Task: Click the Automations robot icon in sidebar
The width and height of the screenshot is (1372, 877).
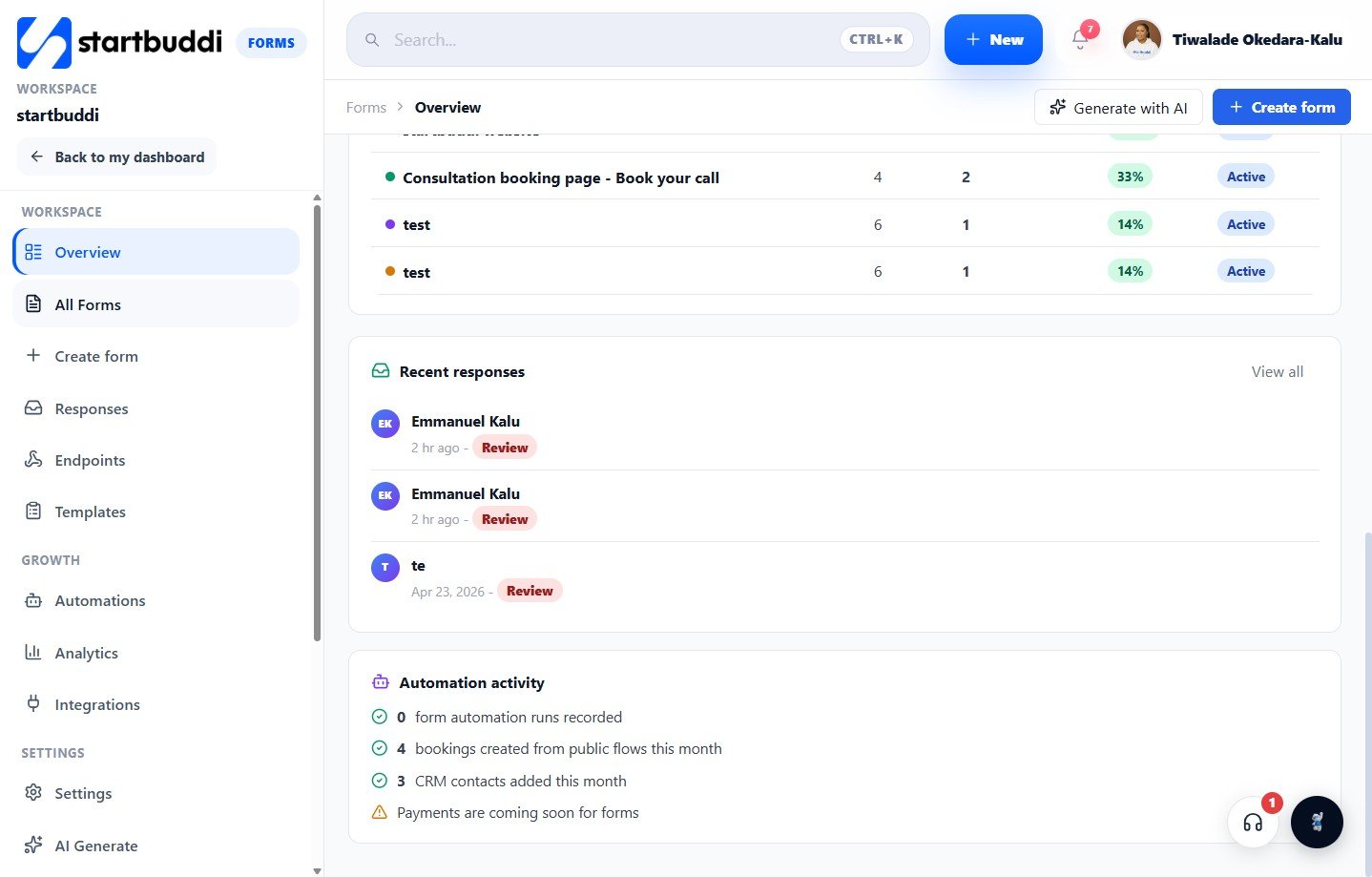Action: (x=33, y=600)
